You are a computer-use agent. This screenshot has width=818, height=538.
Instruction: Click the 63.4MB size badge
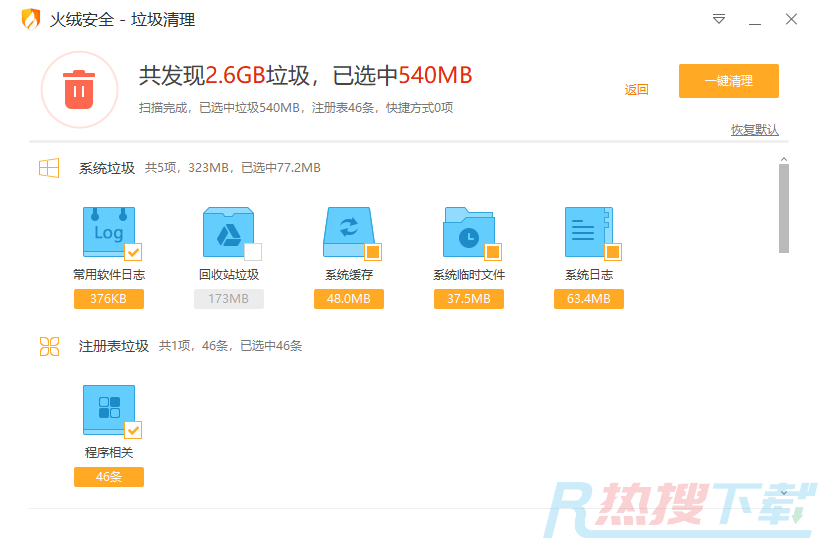588,298
